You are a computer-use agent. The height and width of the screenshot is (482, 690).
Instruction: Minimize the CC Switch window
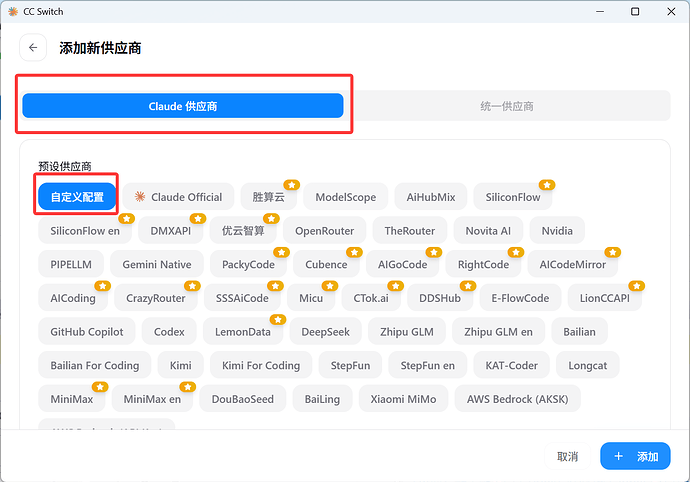click(599, 11)
